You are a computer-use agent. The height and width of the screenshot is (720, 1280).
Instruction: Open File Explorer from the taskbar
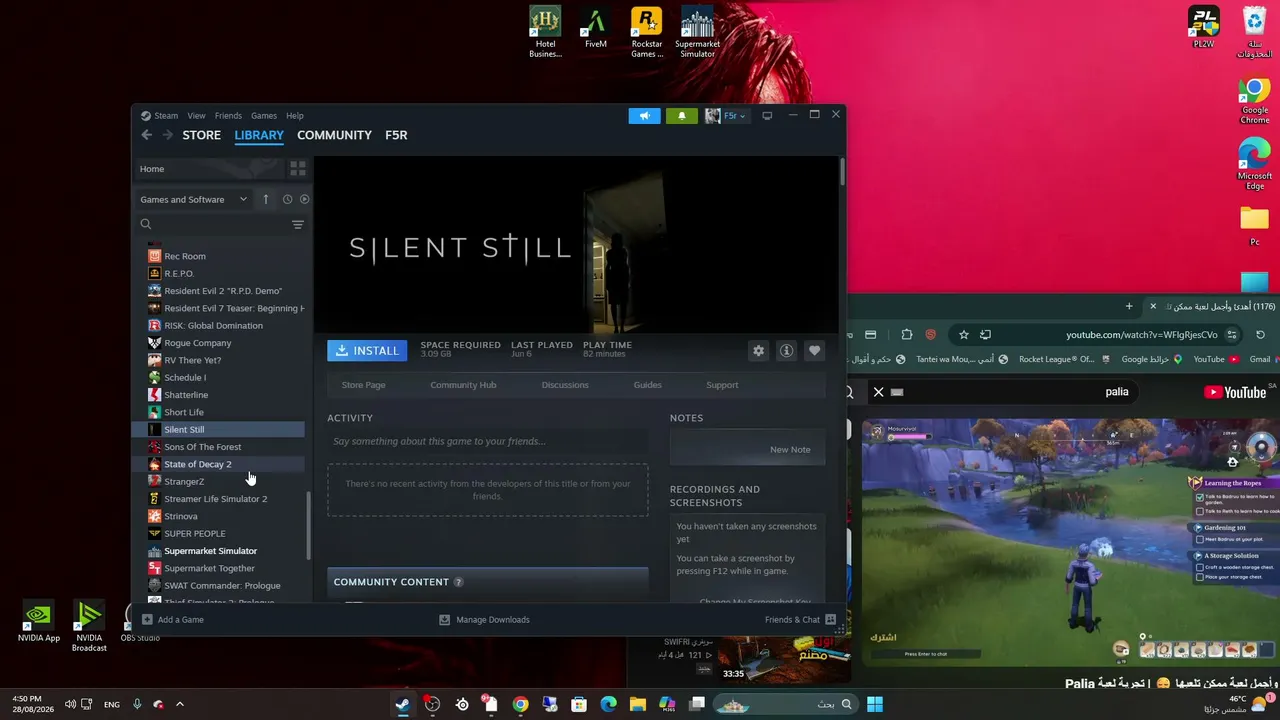[638, 704]
